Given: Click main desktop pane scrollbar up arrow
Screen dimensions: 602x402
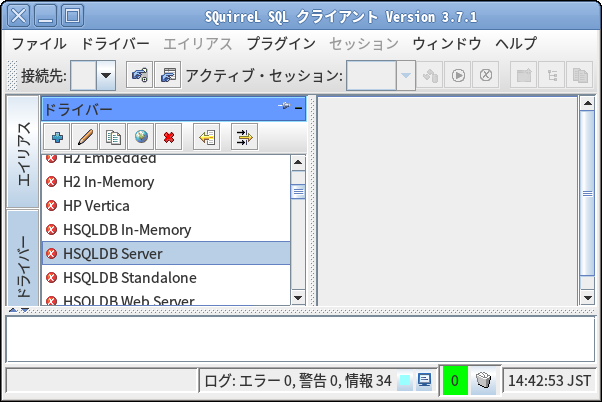Looking at the screenshot, I should click(587, 103).
